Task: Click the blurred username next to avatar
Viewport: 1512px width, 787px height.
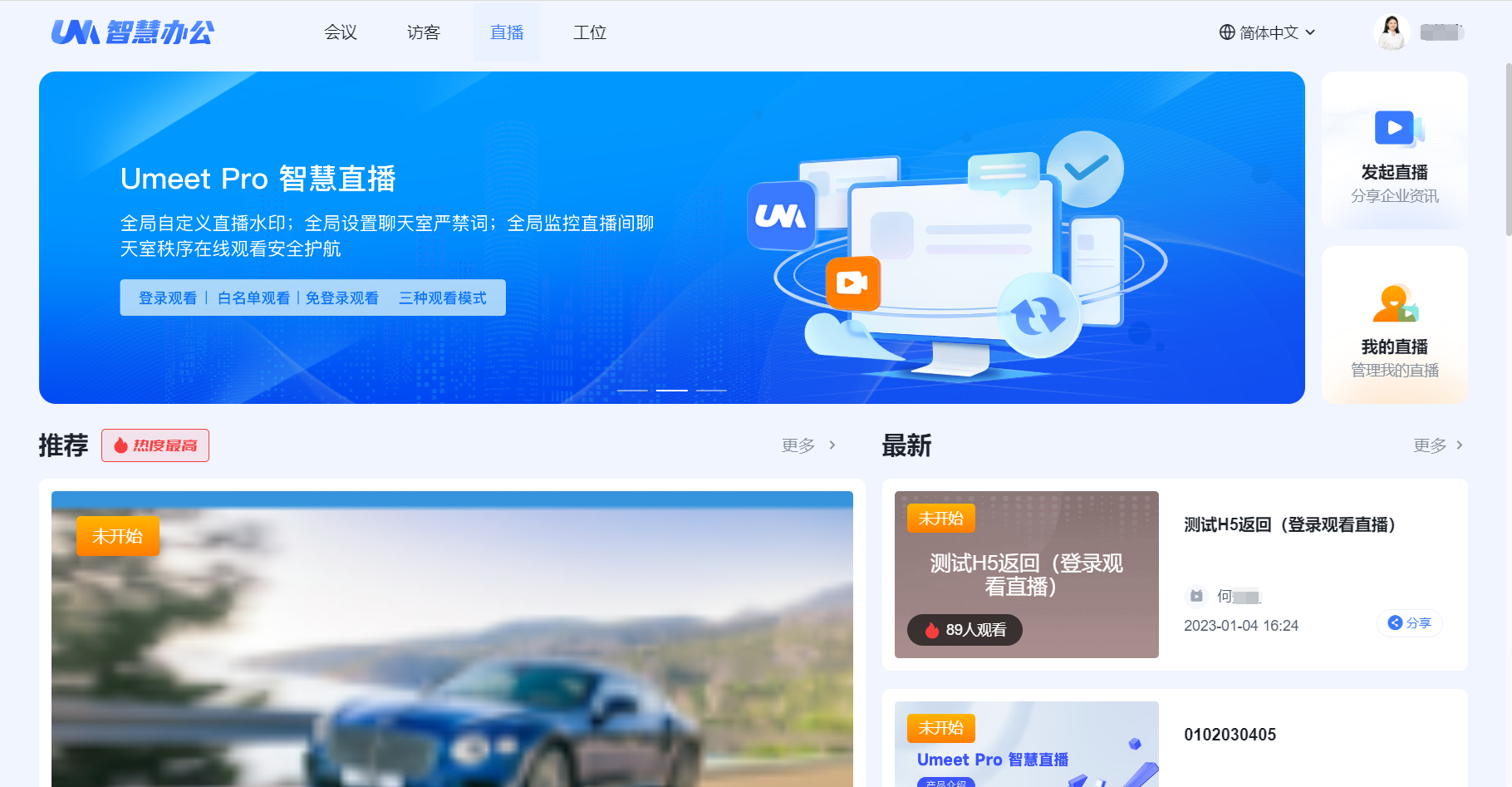Action: pyautogui.click(x=1441, y=32)
